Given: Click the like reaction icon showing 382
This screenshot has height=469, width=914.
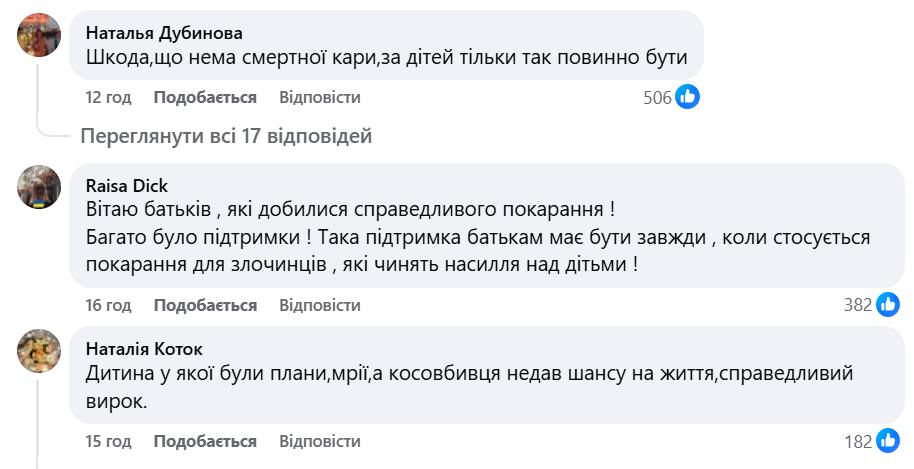Looking at the screenshot, I should [888, 305].
